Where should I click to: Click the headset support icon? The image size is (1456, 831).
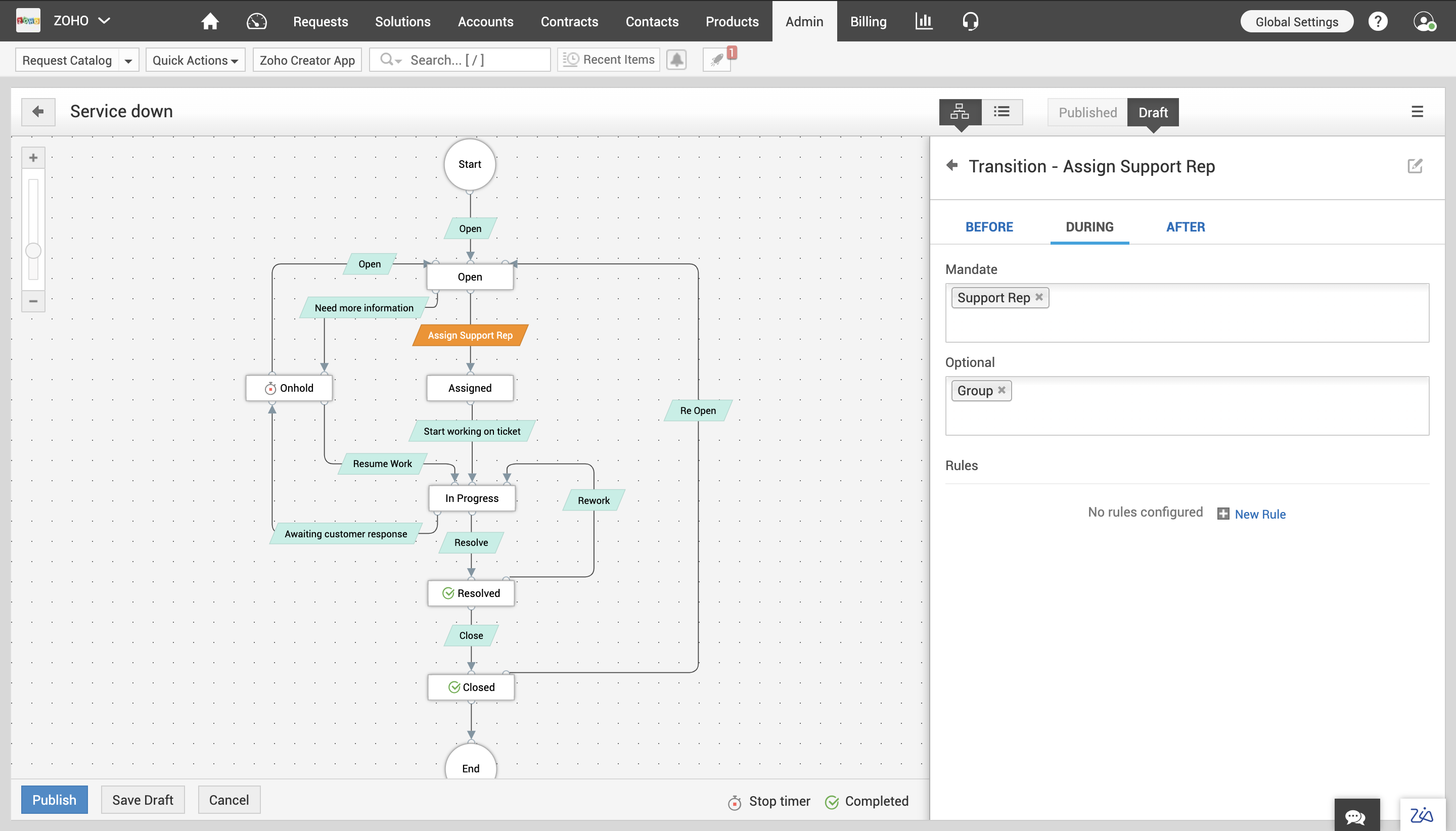970,21
